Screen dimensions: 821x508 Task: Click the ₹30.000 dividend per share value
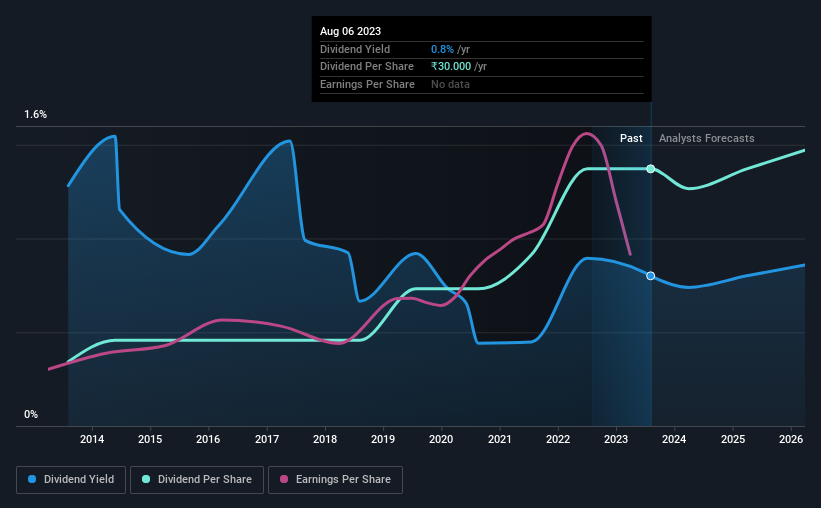[x=451, y=67]
